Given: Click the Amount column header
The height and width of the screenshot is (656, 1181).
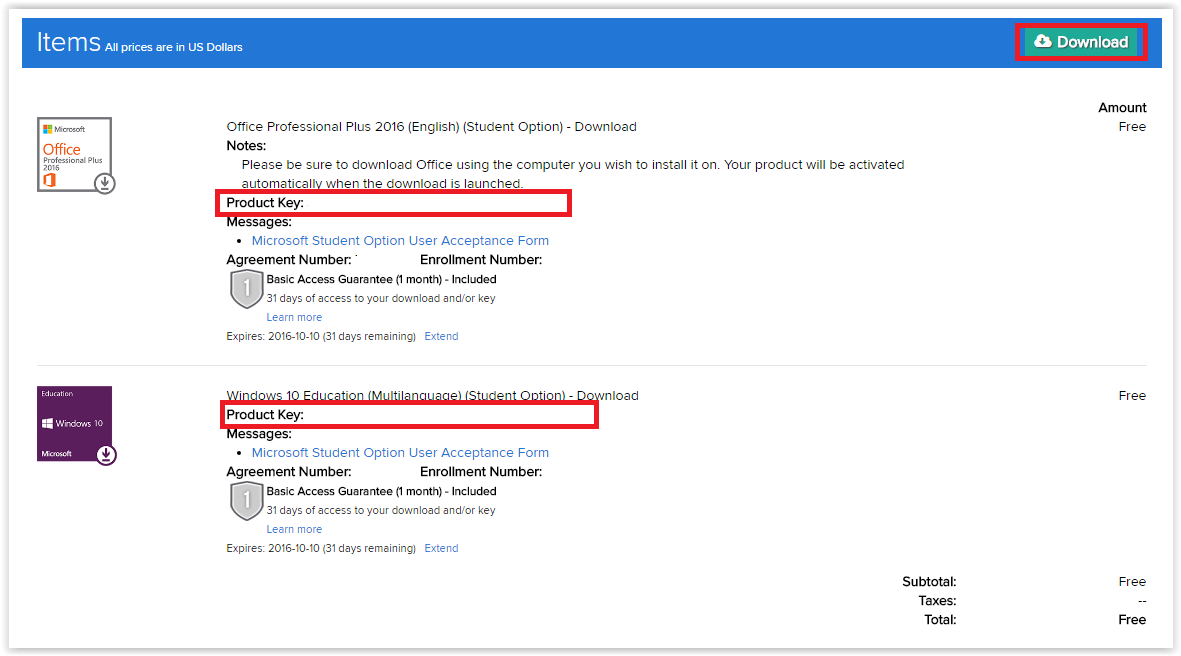Looking at the screenshot, I should [x=1121, y=108].
